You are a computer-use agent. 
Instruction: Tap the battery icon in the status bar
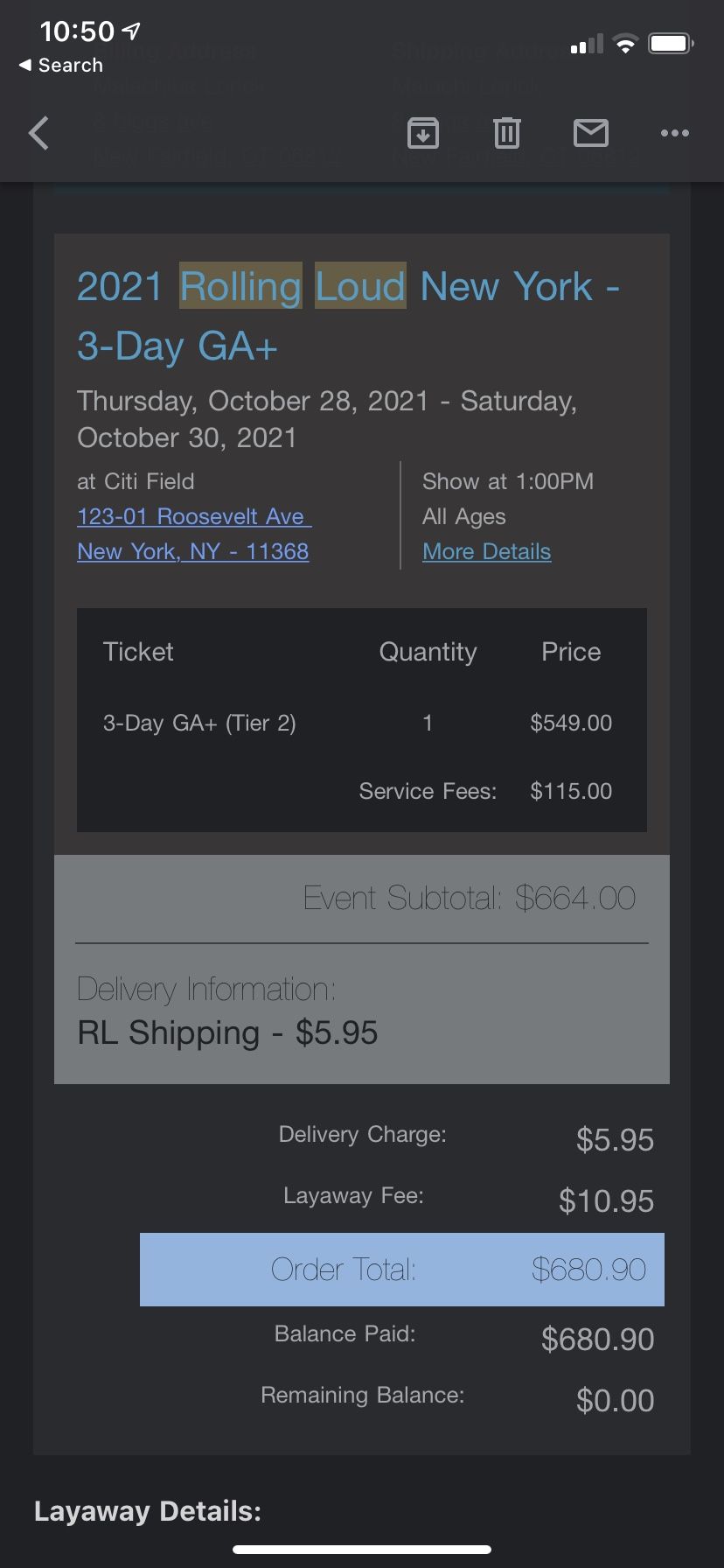(671, 44)
